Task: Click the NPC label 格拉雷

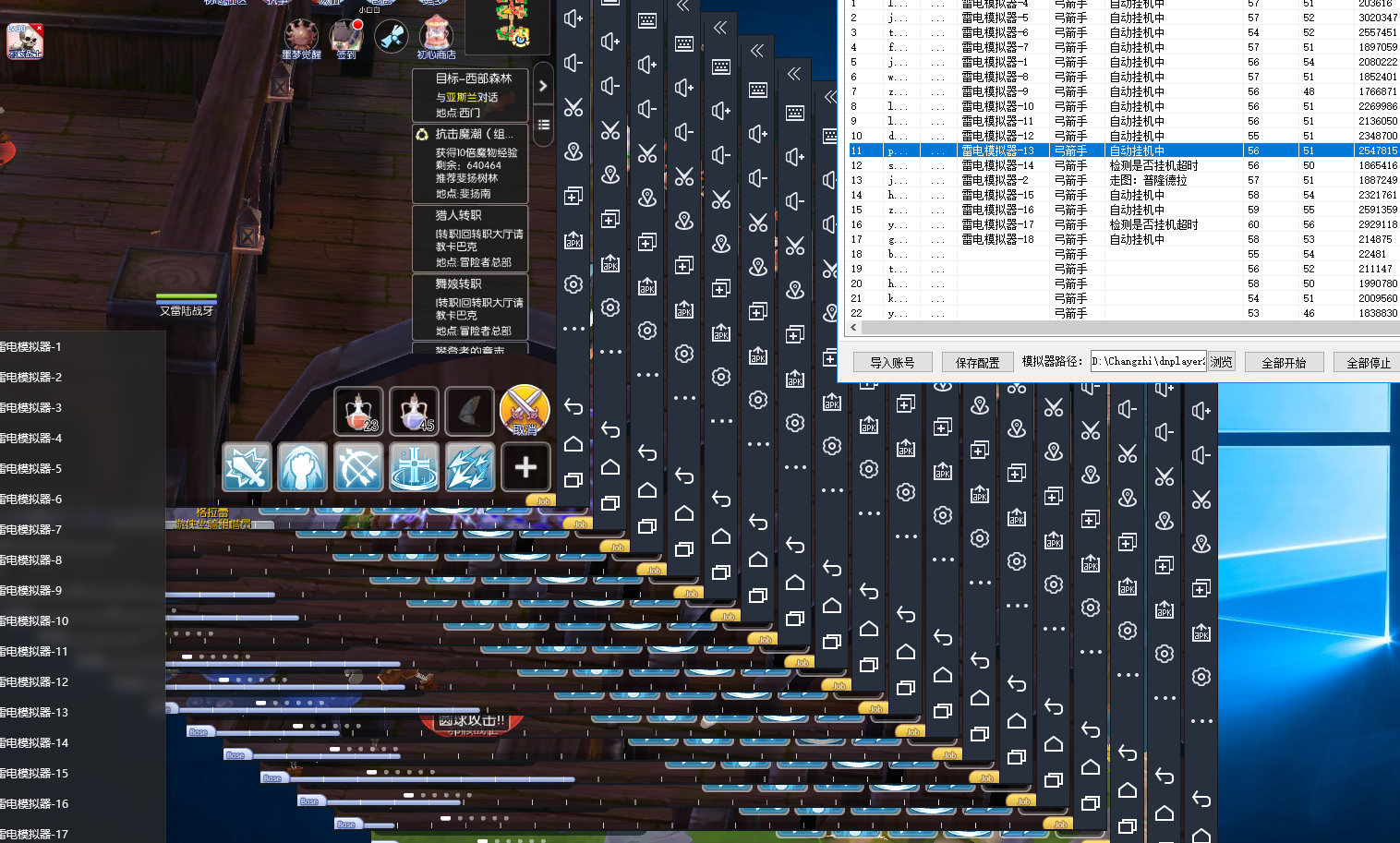Action: tap(211, 512)
